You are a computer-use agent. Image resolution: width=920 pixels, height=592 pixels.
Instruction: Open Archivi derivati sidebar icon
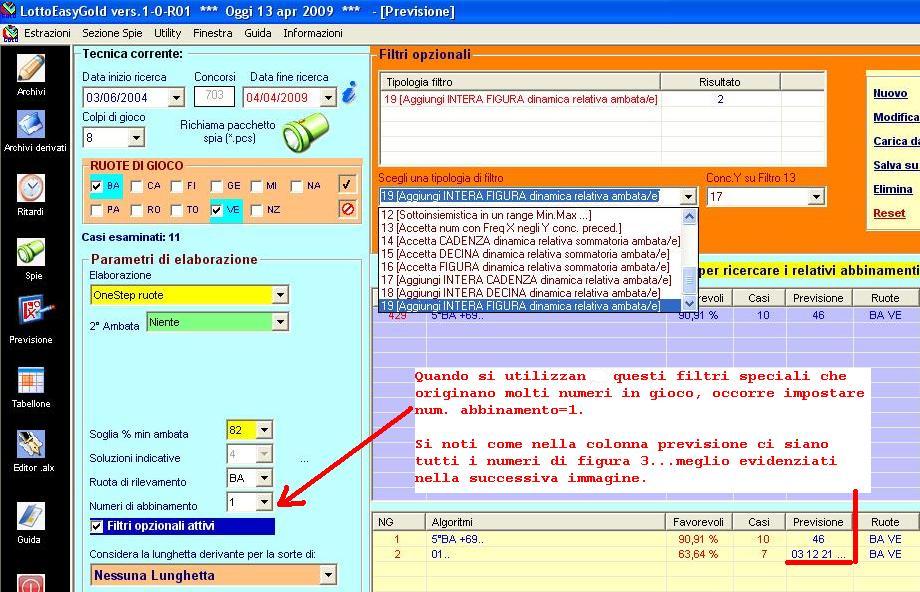[x=31, y=125]
